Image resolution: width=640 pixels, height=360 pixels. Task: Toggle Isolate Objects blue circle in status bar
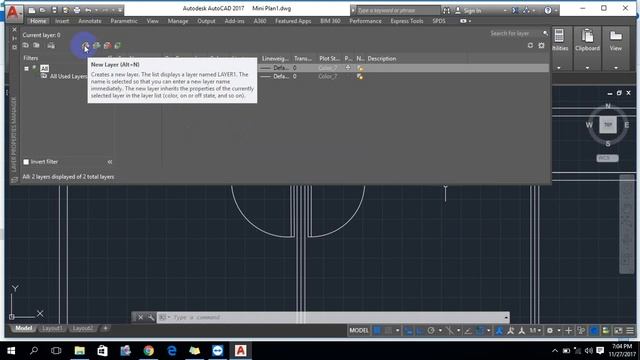[594, 331]
